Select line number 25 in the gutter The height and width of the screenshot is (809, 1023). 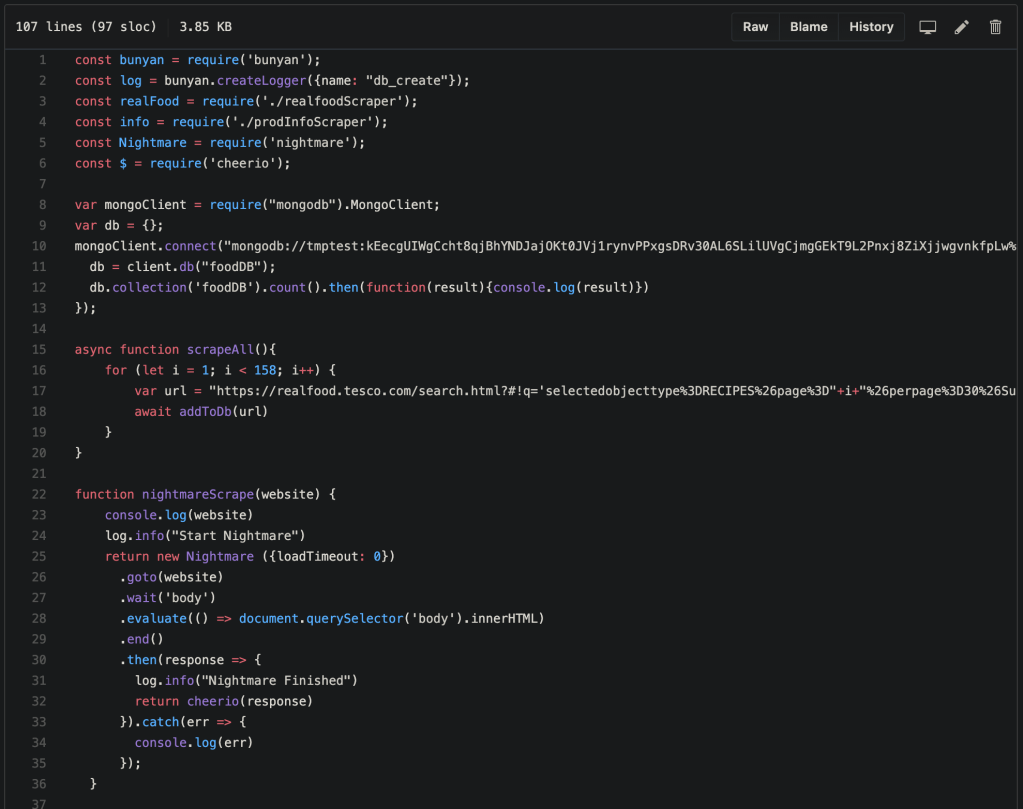[39, 556]
